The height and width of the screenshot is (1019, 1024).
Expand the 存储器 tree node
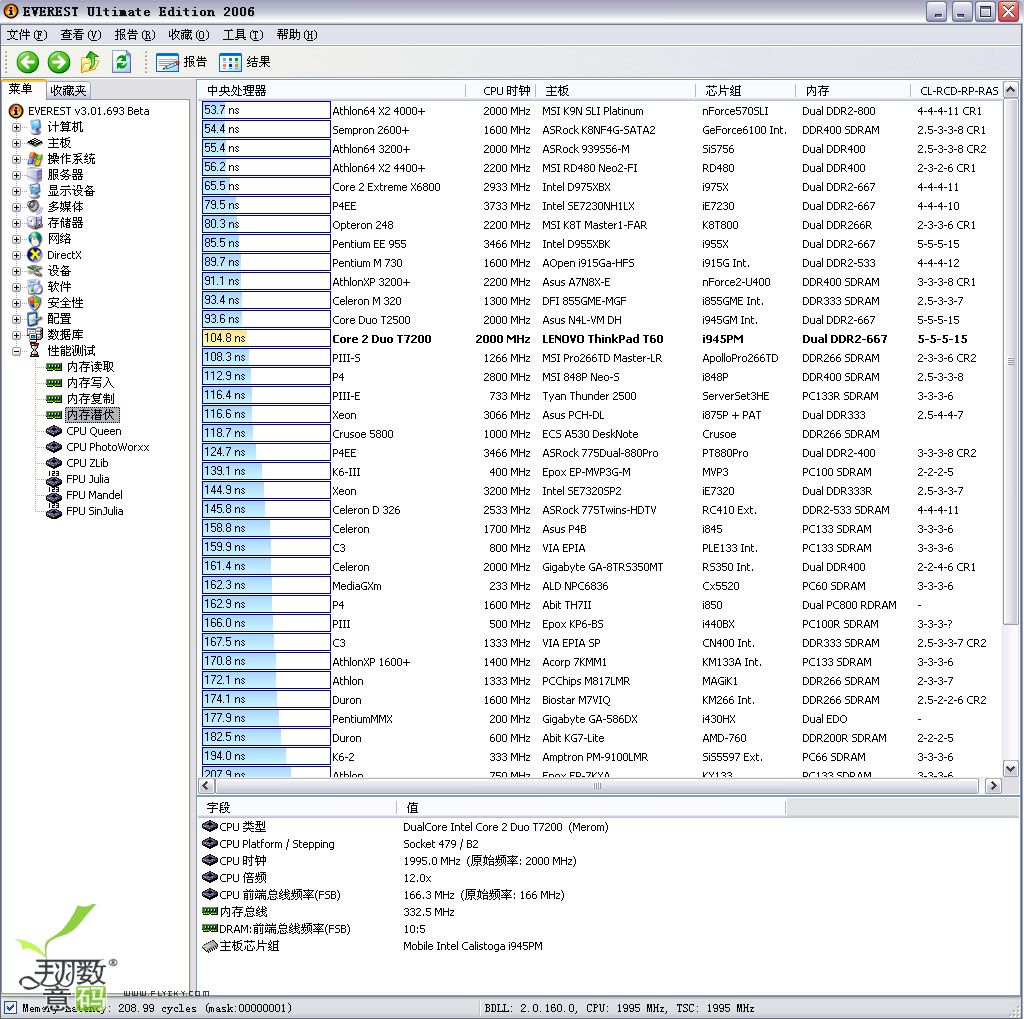click(x=16, y=223)
